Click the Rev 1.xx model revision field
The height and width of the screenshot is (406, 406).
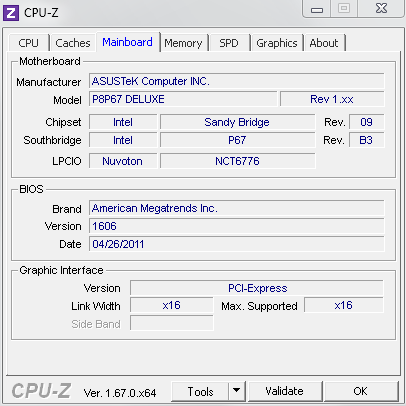click(x=332, y=99)
